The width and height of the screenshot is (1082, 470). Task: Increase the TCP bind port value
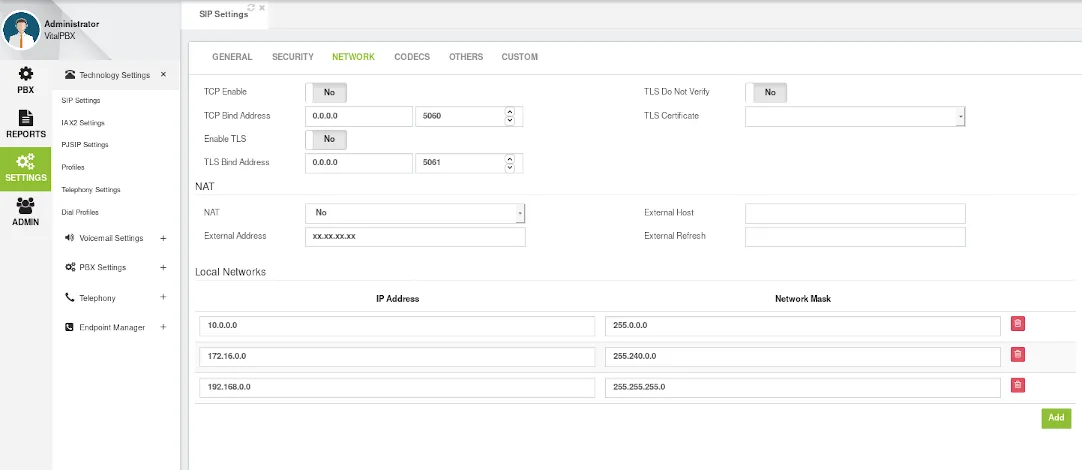(510, 112)
